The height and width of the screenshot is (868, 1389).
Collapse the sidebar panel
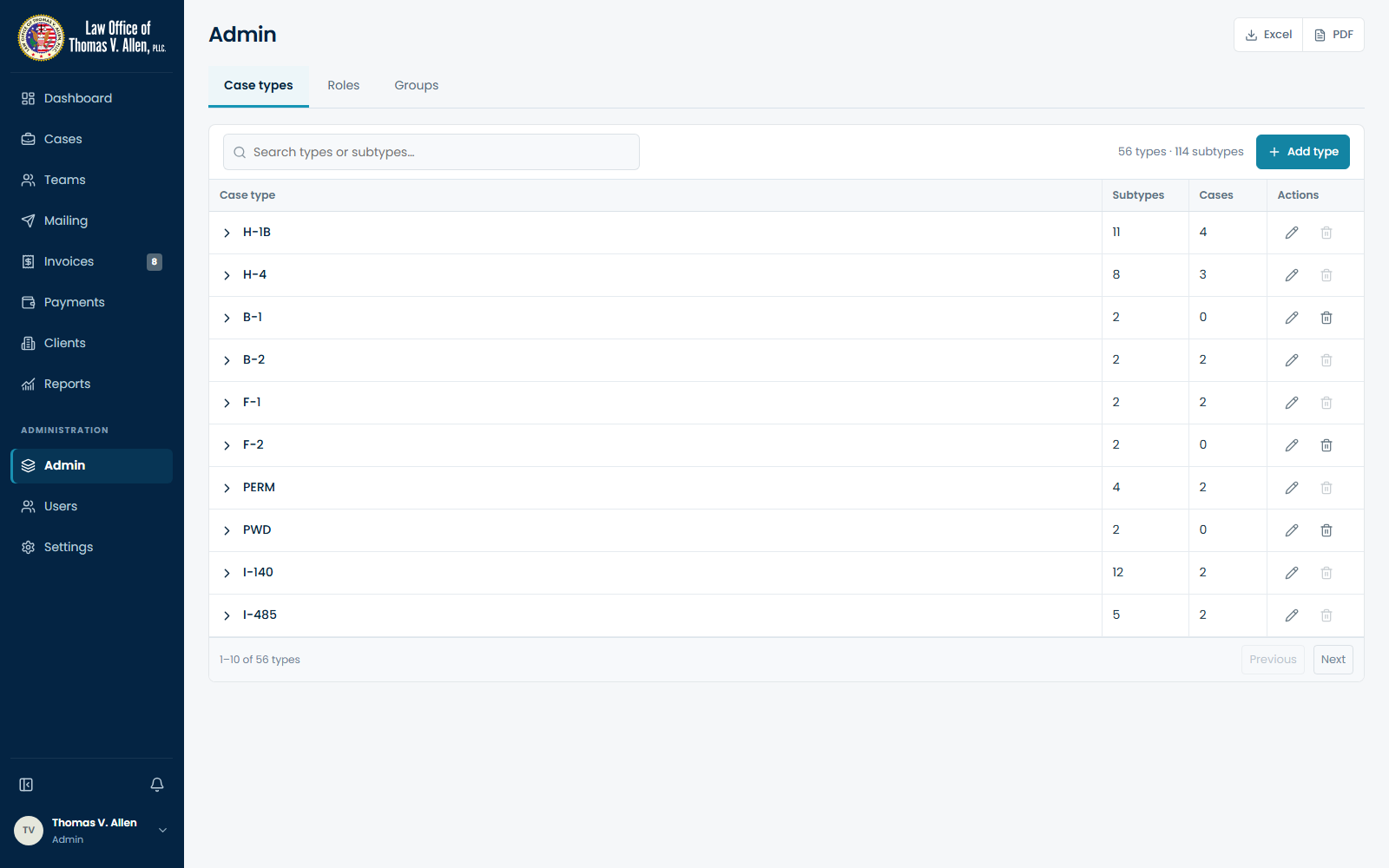click(x=26, y=785)
